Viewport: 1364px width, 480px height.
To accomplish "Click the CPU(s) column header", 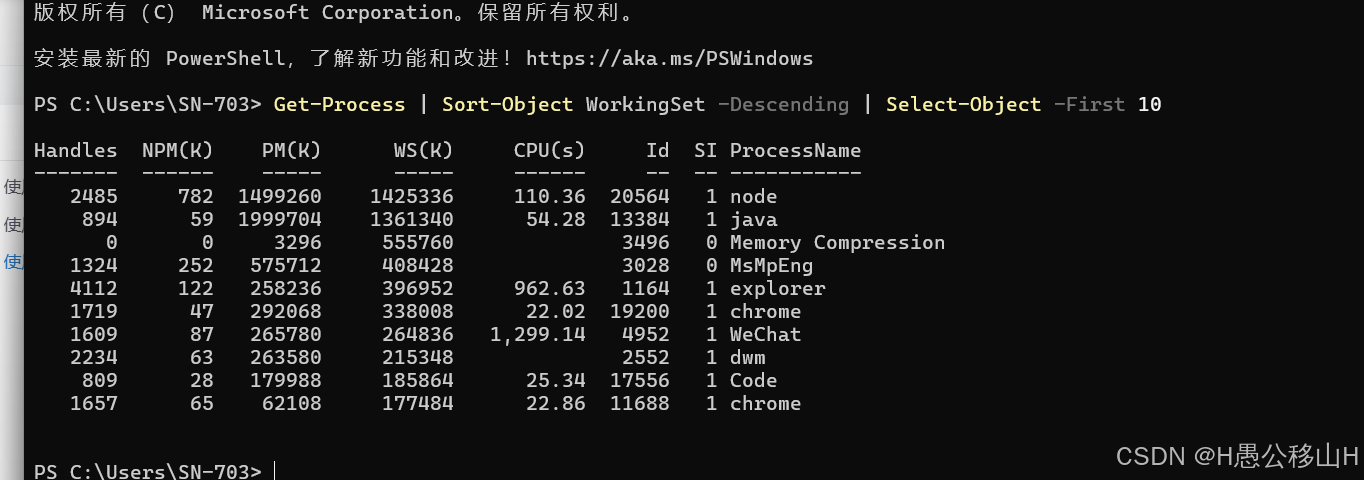I will [550, 150].
